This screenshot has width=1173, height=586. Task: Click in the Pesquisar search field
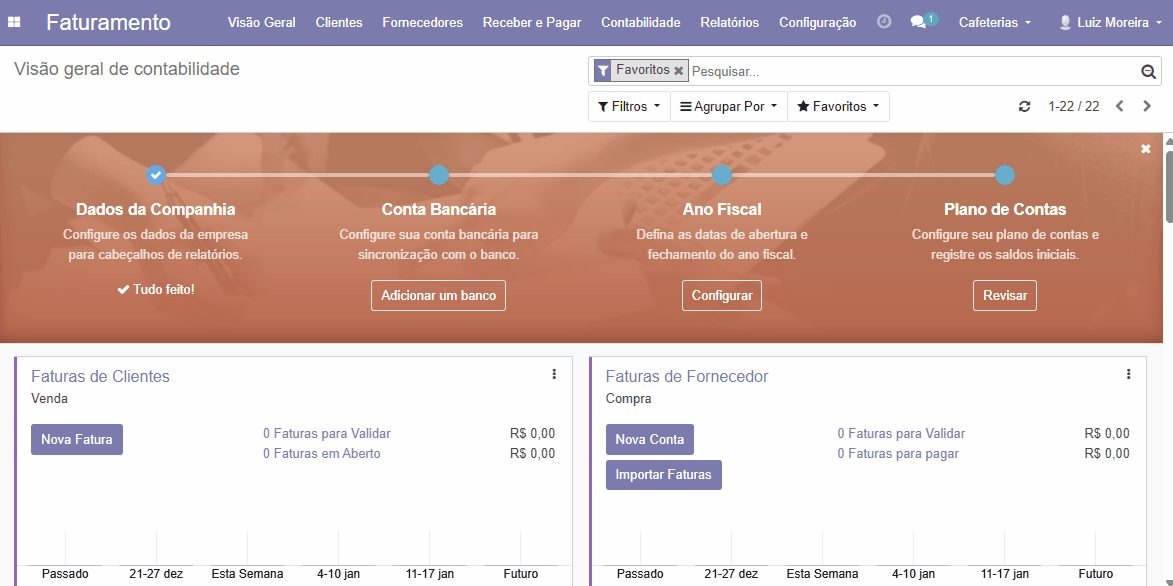pyautogui.click(x=910, y=72)
